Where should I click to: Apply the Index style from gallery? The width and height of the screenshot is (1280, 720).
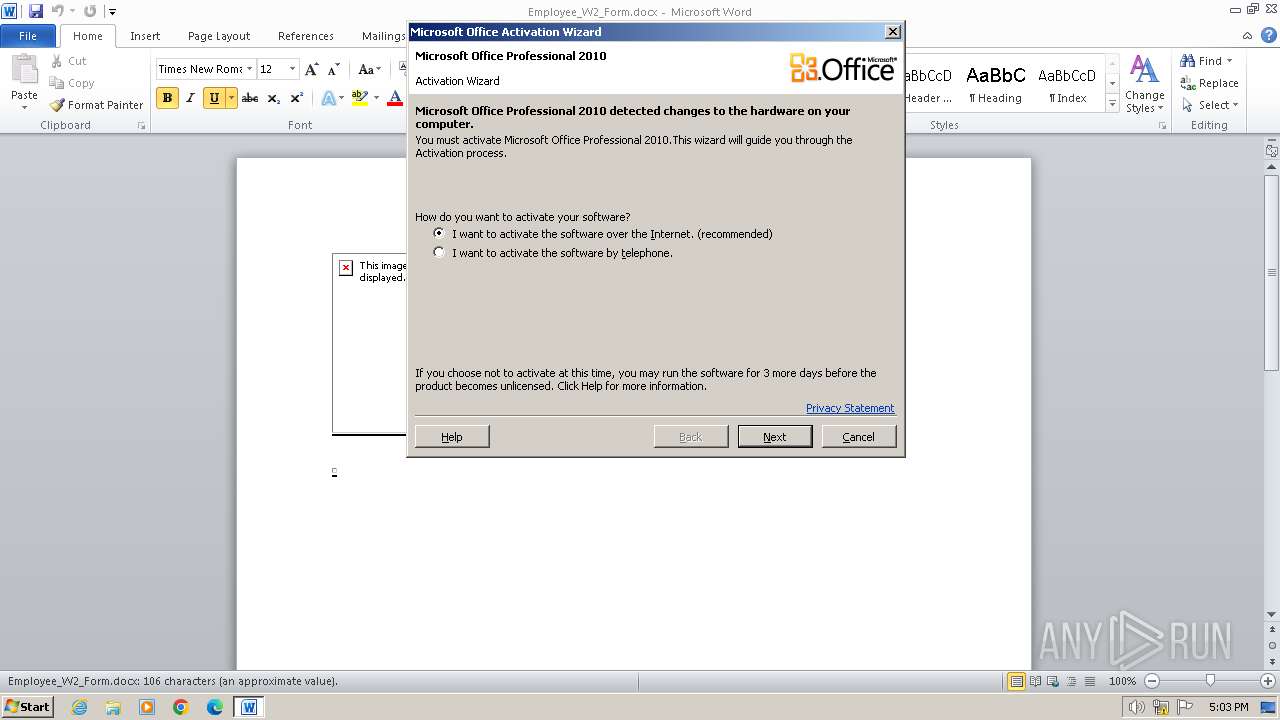tap(1067, 85)
